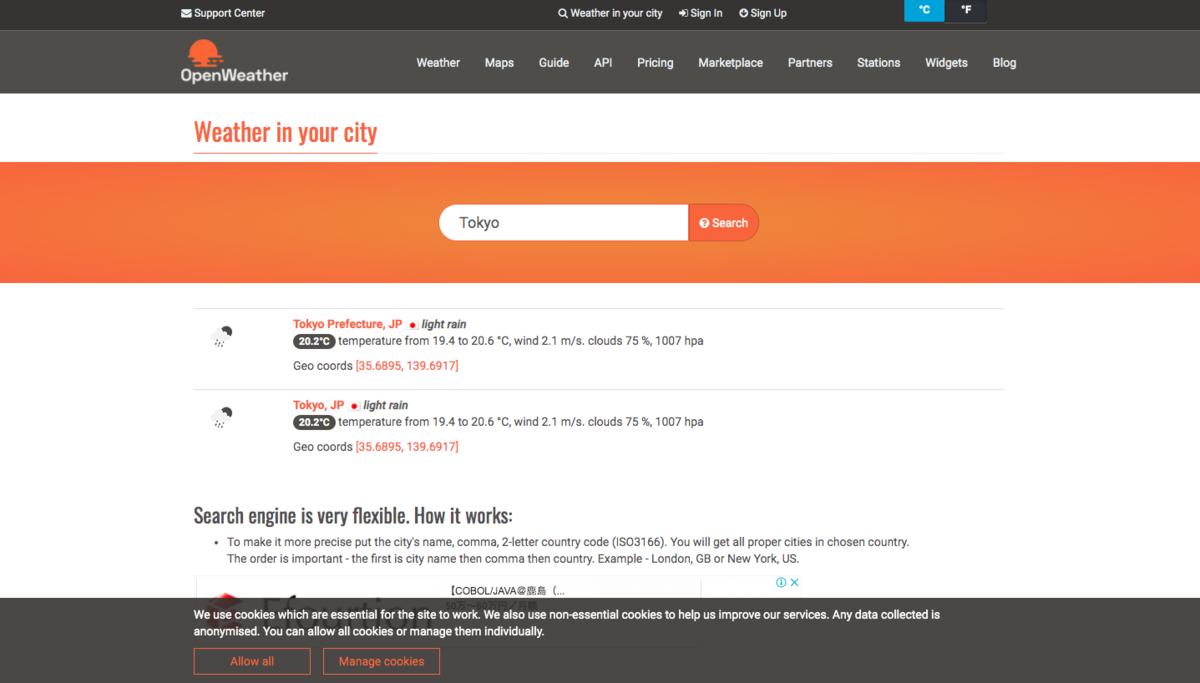The image size is (1200, 683).
Task: Click geo coords link under Tokyo Prefecture
Action: [x=407, y=366]
